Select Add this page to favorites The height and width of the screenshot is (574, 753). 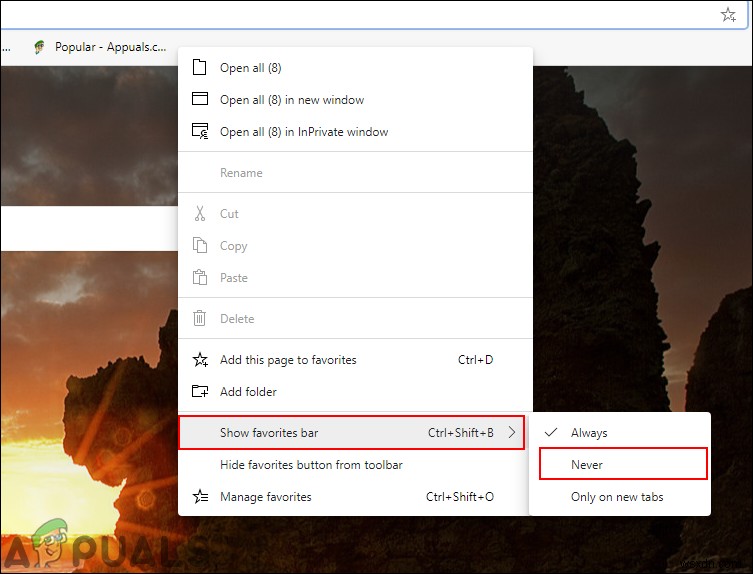click(x=355, y=360)
